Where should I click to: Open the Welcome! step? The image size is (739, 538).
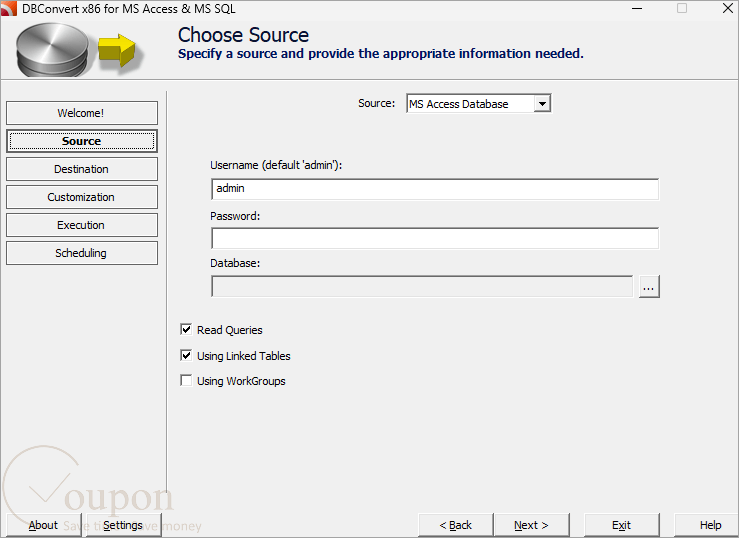pyautogui.click(x=82, y=113)
